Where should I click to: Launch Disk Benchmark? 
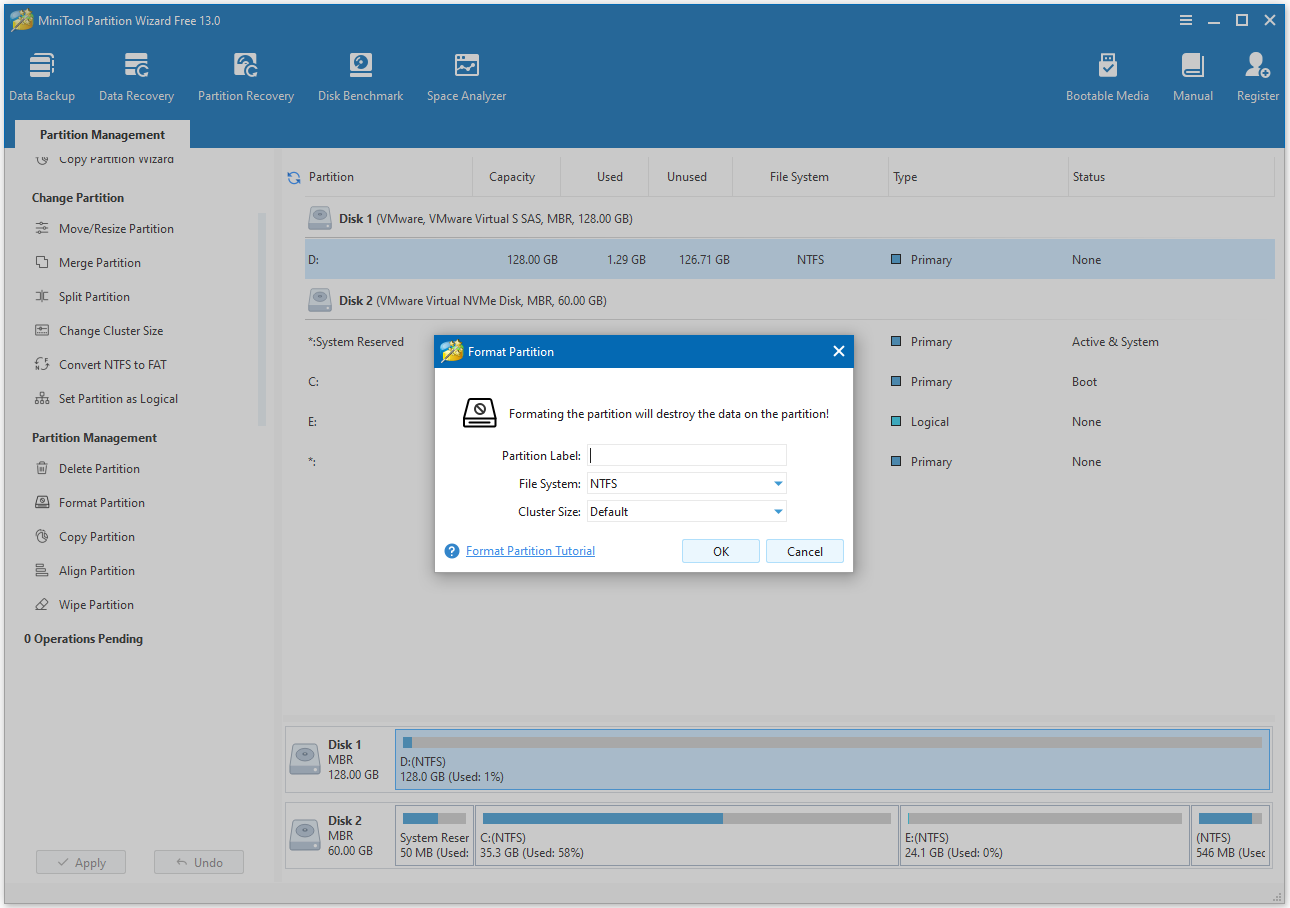coord(360,75)
